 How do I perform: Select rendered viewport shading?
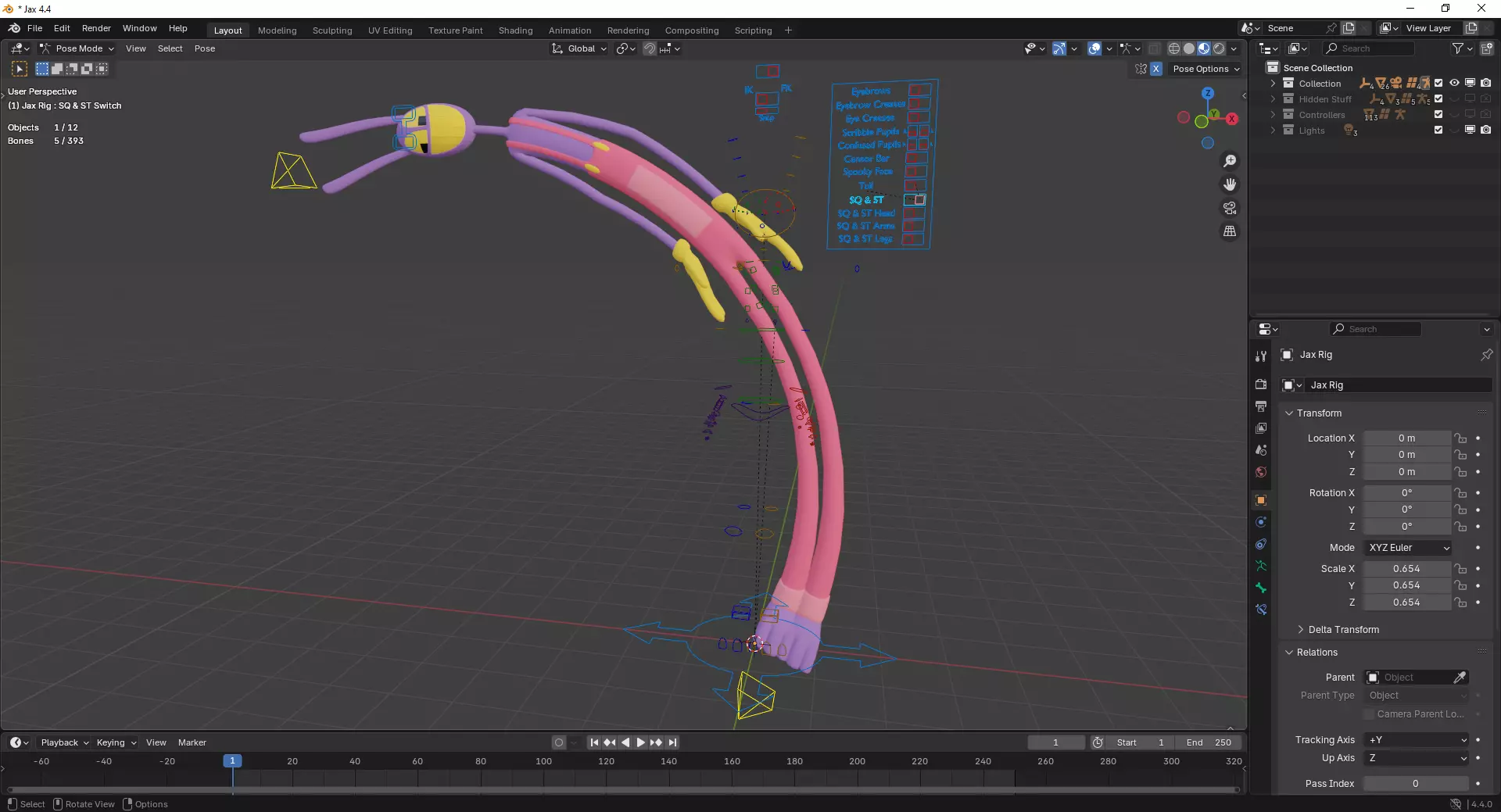point(1219,48)
